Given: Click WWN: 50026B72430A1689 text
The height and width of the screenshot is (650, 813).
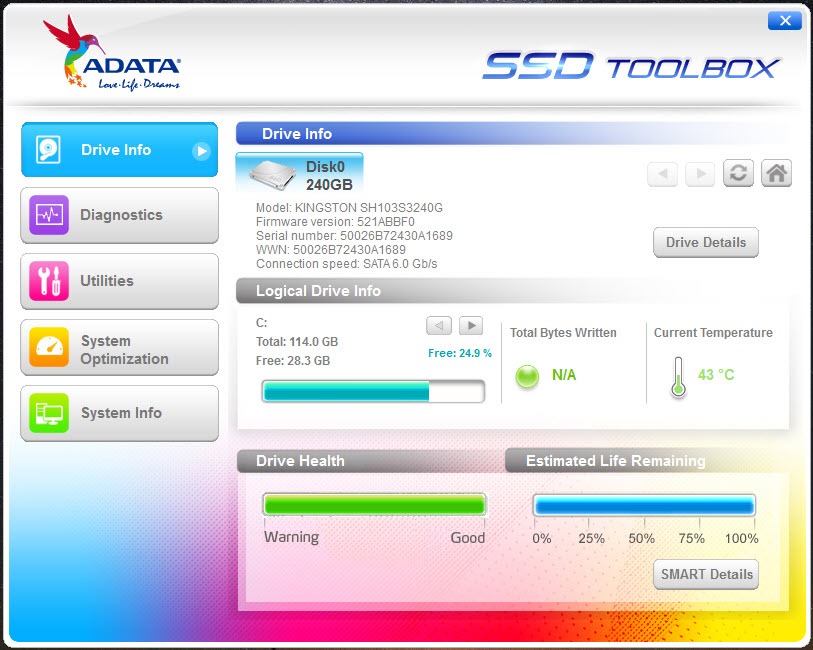Looking at the screenshot, I should [331, 250].
